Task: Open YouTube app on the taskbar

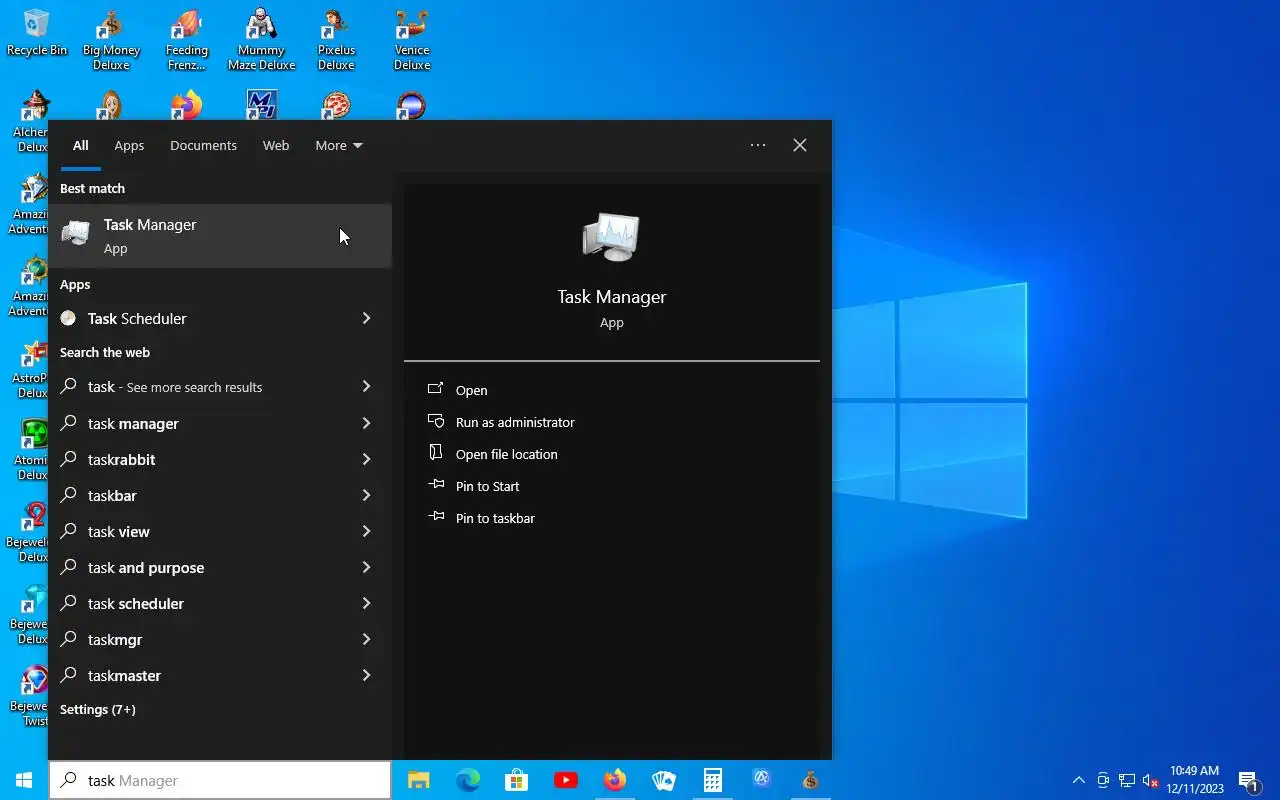Action: [566, 780]
